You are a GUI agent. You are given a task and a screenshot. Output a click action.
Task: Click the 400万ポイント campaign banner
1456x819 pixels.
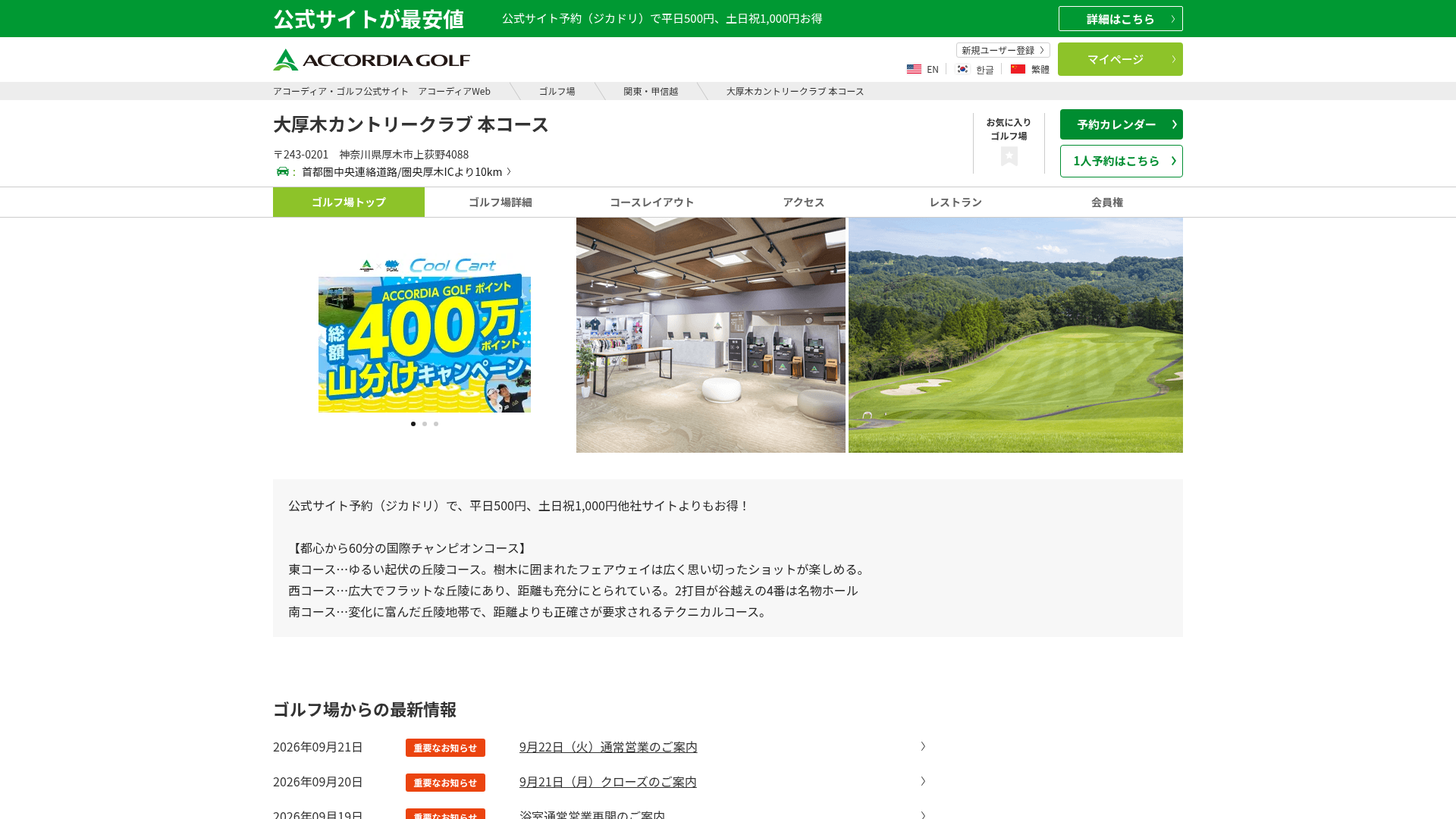425,334
